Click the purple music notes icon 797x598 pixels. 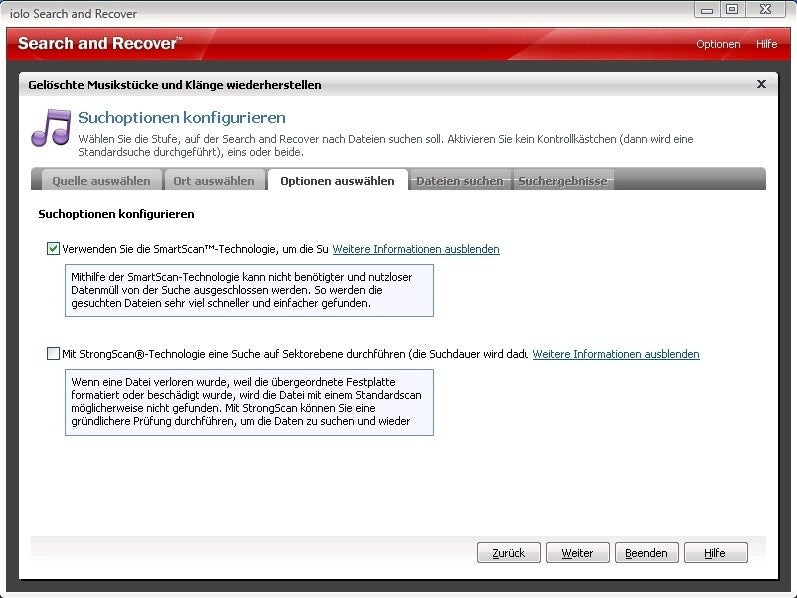click(x=51, y=128)
